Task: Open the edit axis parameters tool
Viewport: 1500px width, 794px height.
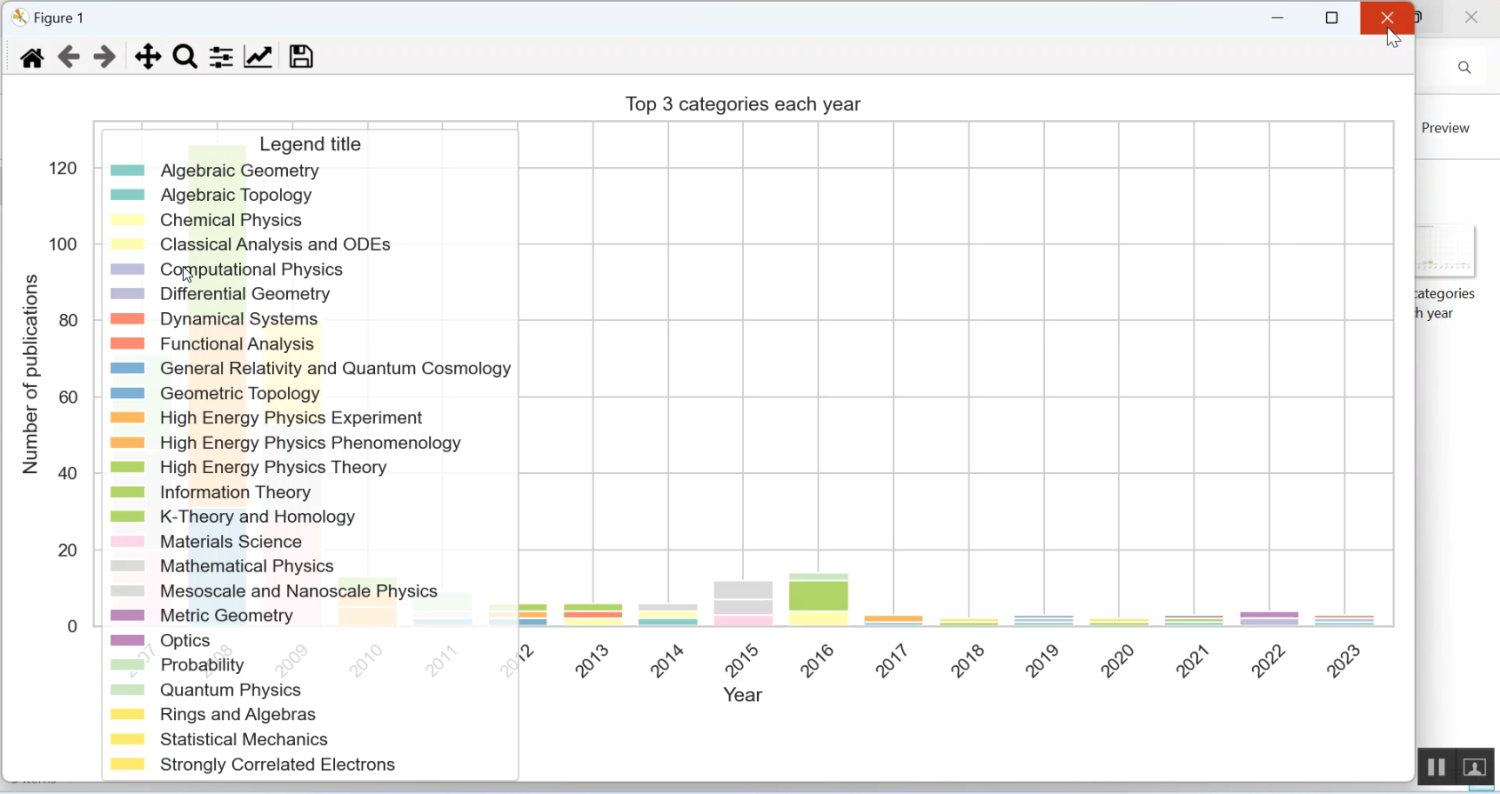Action: pyautogui.click(x=258, y=57)
